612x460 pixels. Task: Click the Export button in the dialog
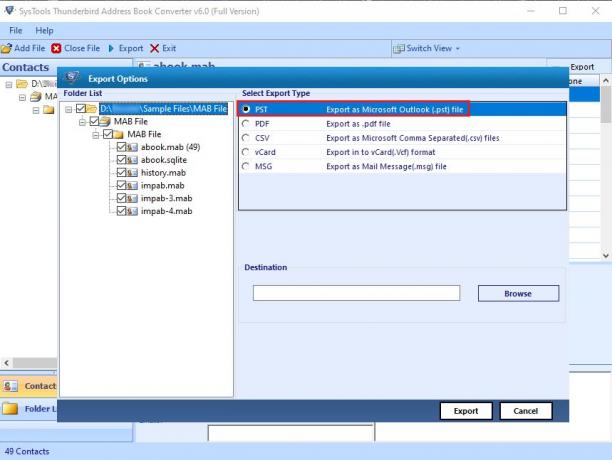[x=466, y=411]
